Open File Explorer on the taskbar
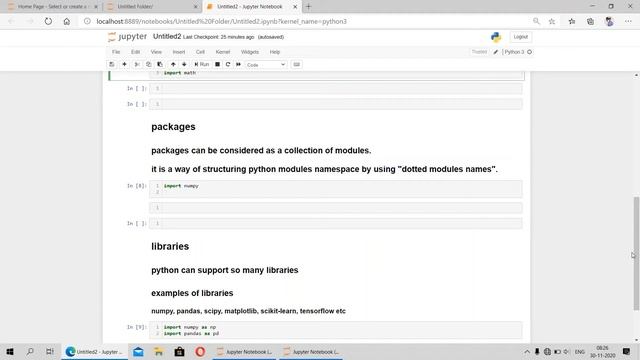640x360 pixels. tap(158, 351)
